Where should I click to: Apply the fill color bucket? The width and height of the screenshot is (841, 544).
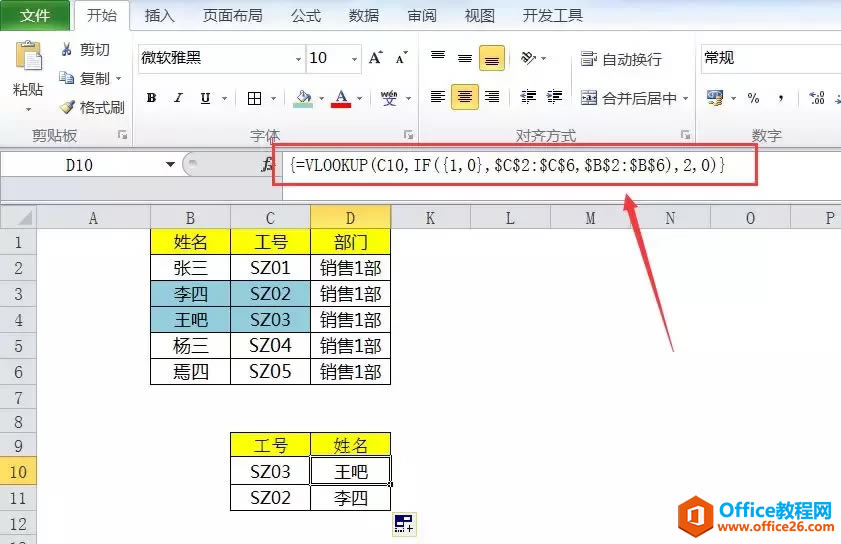click(303, 98)
